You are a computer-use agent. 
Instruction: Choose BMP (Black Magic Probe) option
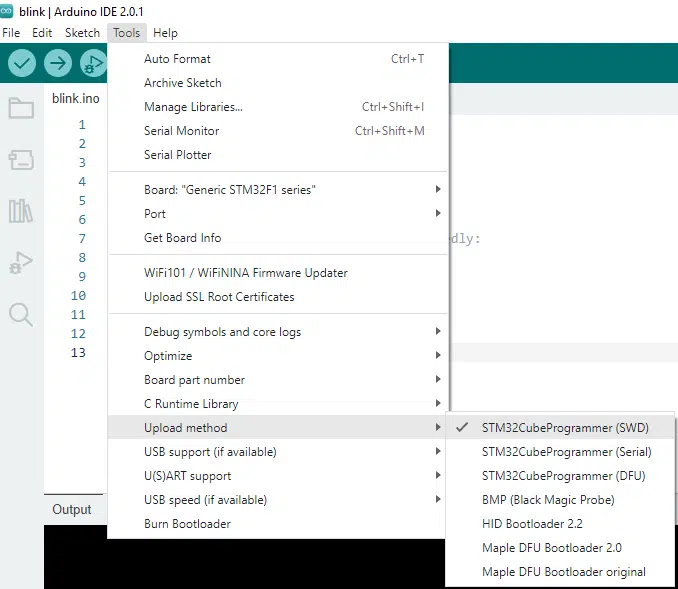[x=560, y=500]
